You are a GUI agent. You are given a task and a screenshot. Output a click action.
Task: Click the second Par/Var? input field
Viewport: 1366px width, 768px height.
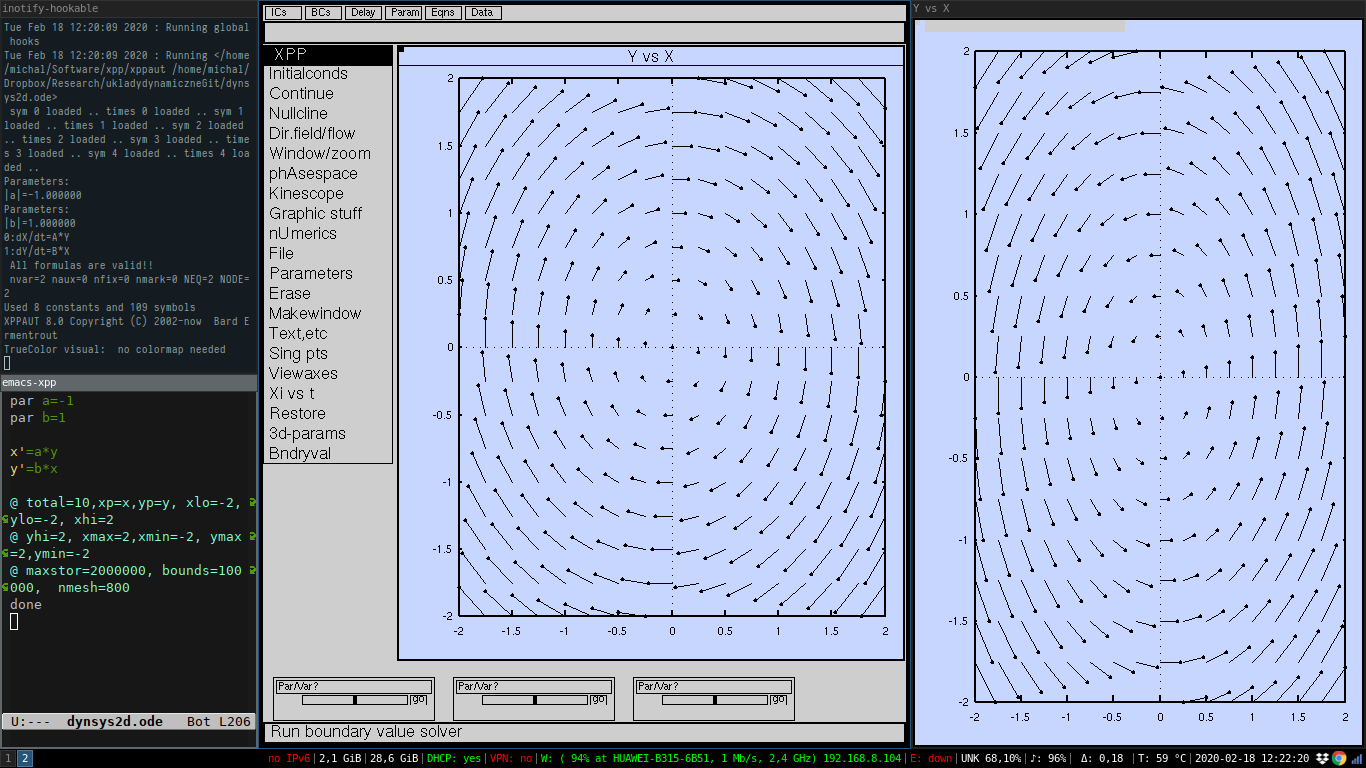(x=534, y=687)
